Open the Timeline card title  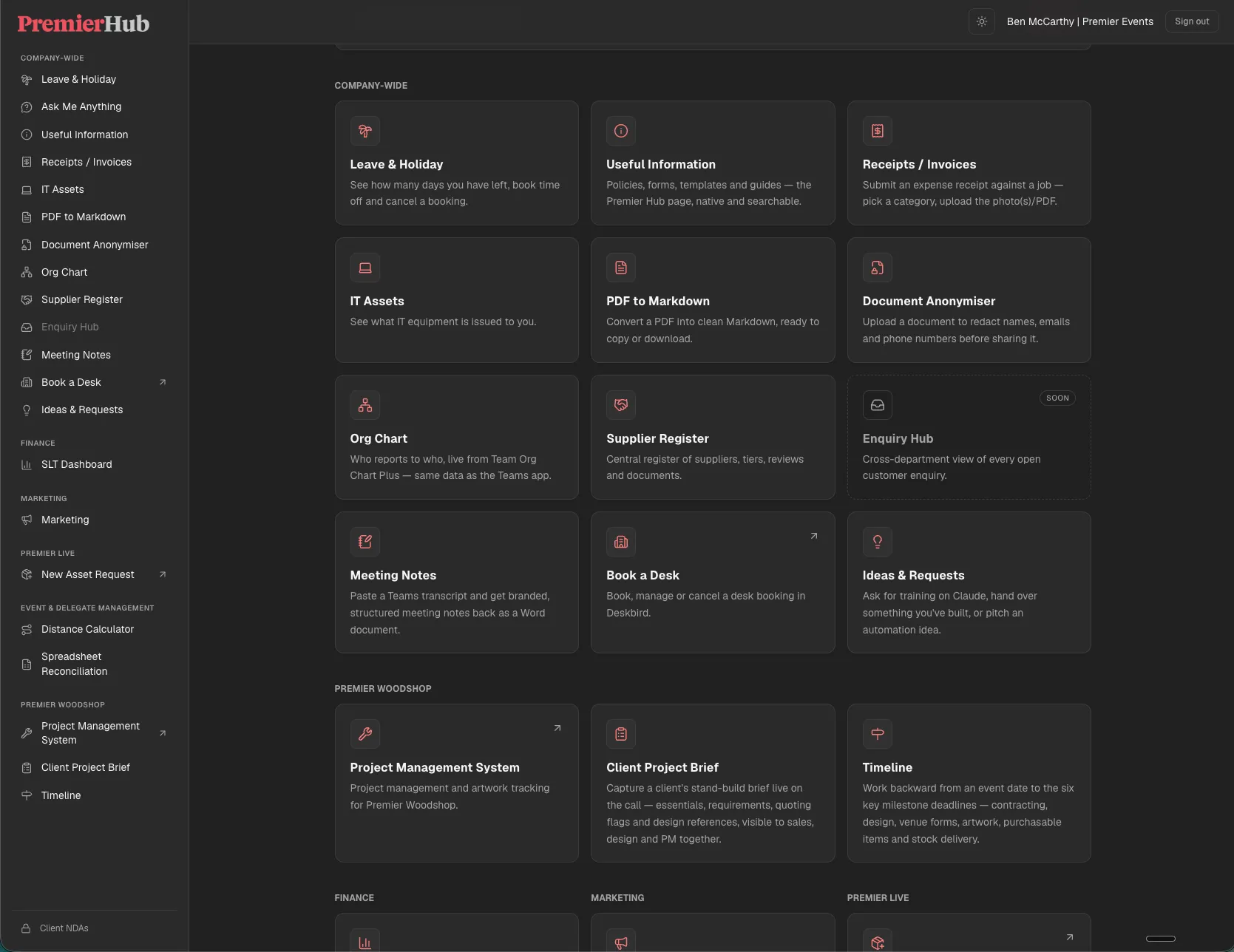pos(887,767)
